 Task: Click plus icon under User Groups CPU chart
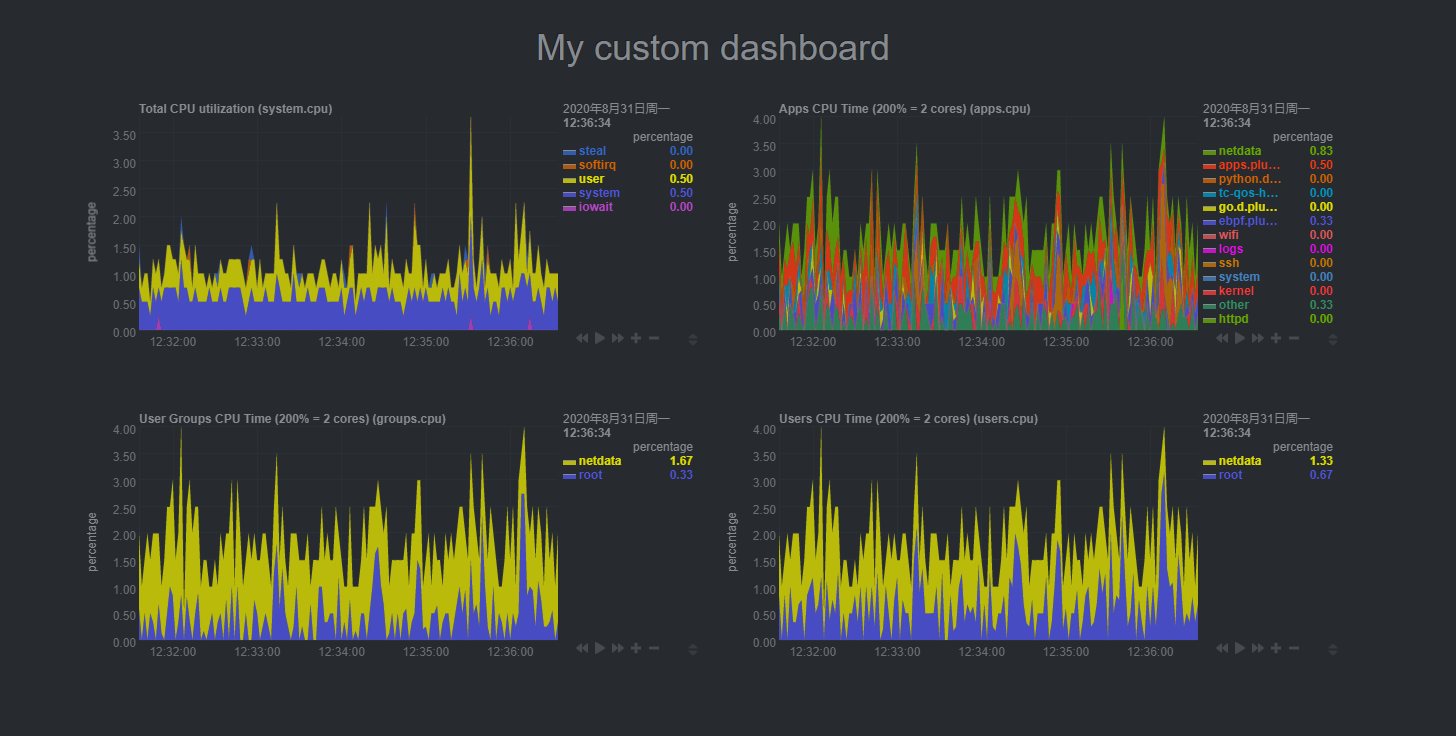(636, 649)
